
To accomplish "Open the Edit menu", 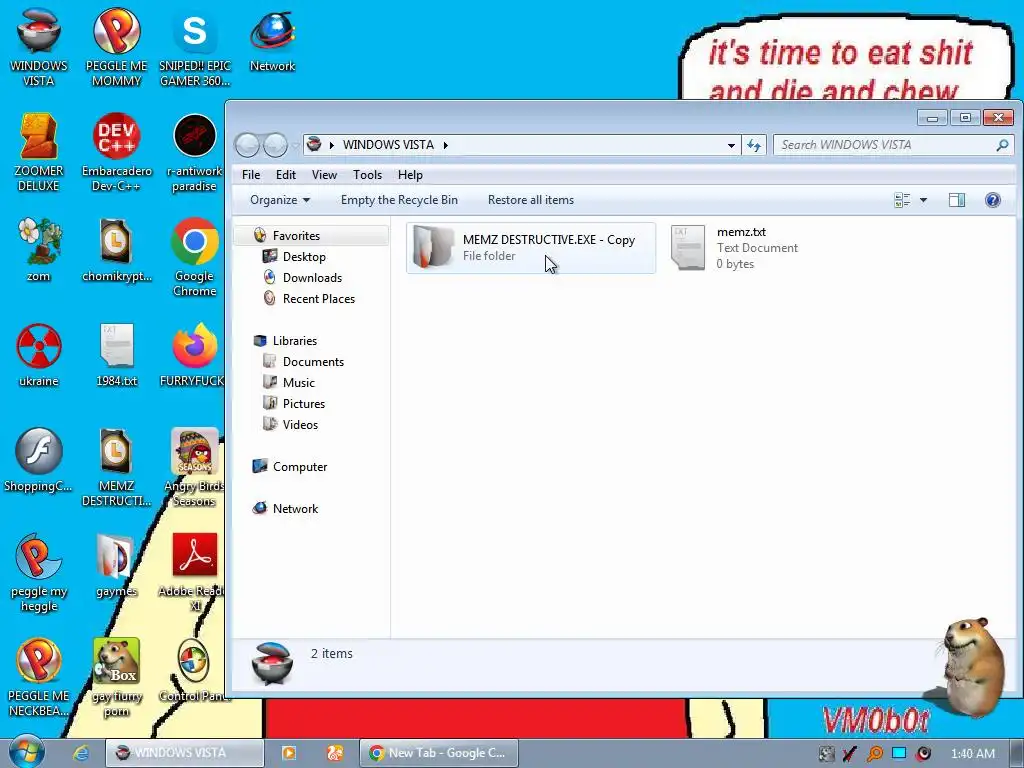I will [x=286, y=174].
